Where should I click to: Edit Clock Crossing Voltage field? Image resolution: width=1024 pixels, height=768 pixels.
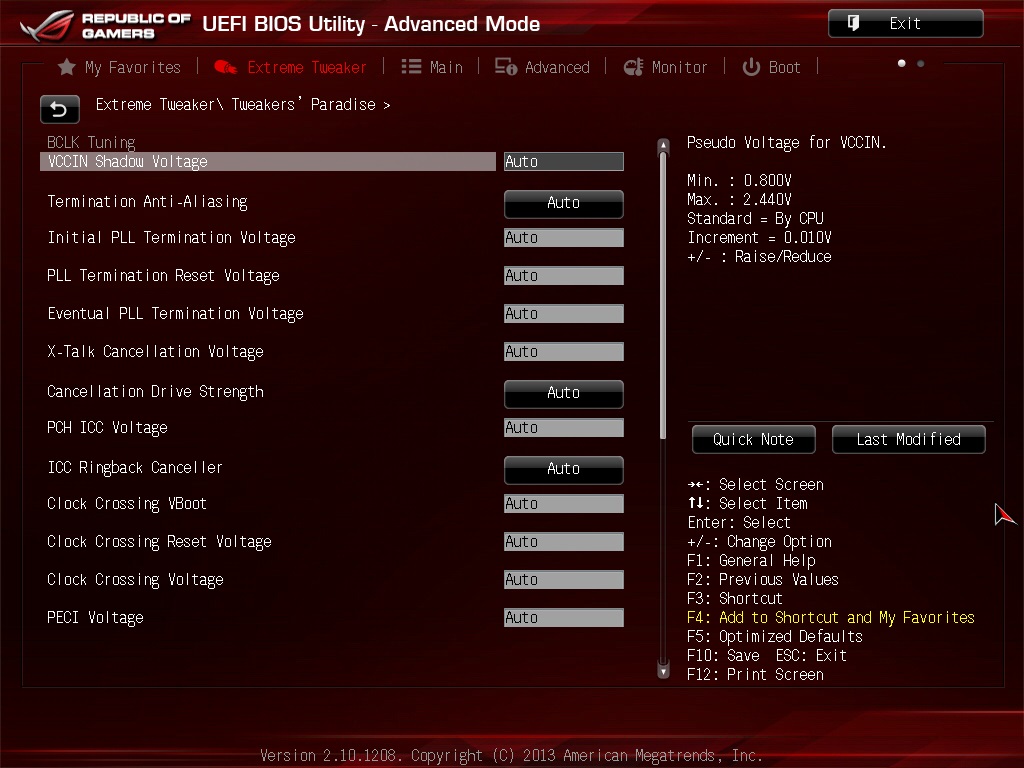point(564,579)
